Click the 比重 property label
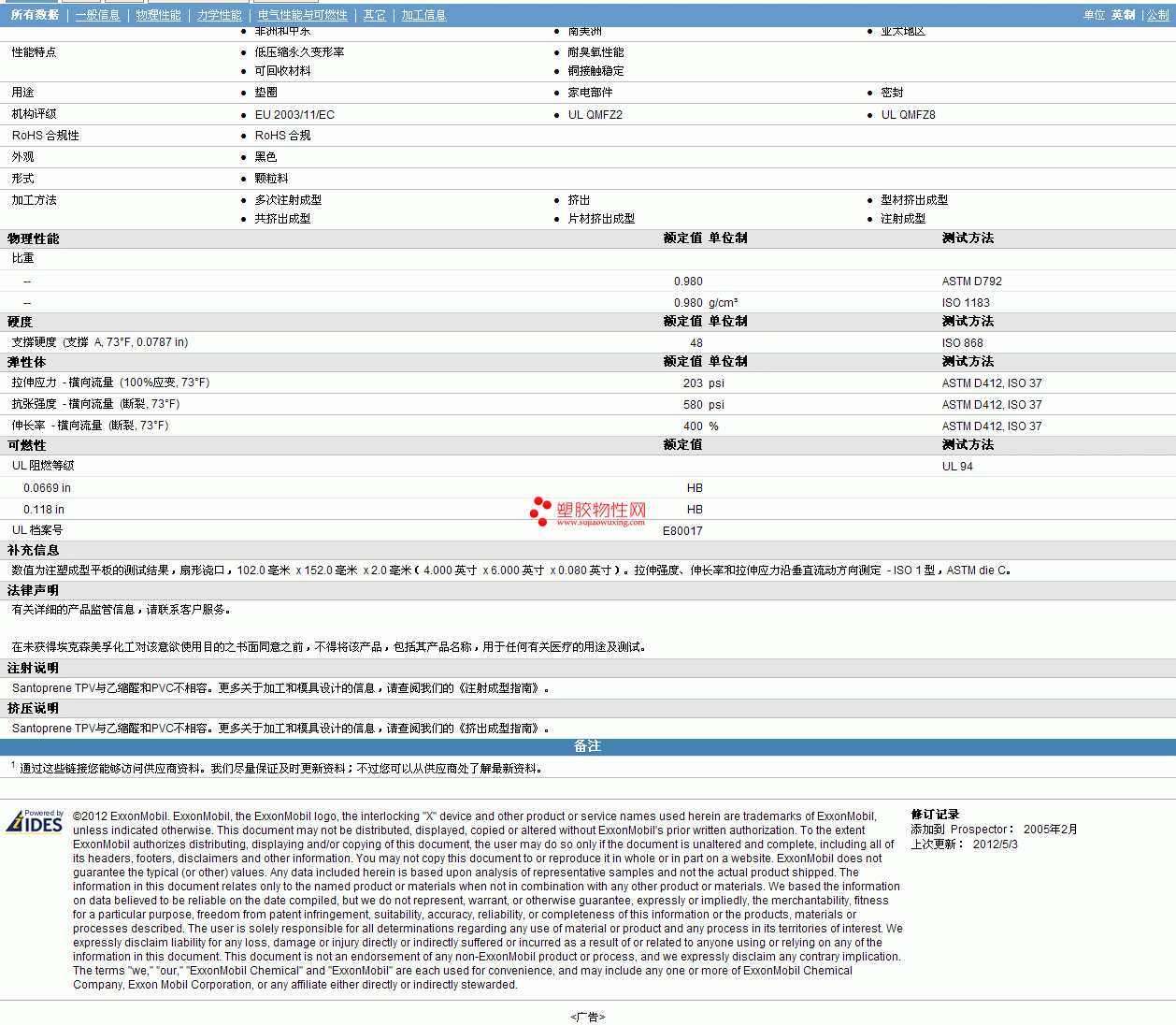Image resolution: width=1176 pixels, height=1025 pixels. pos(22,258)
